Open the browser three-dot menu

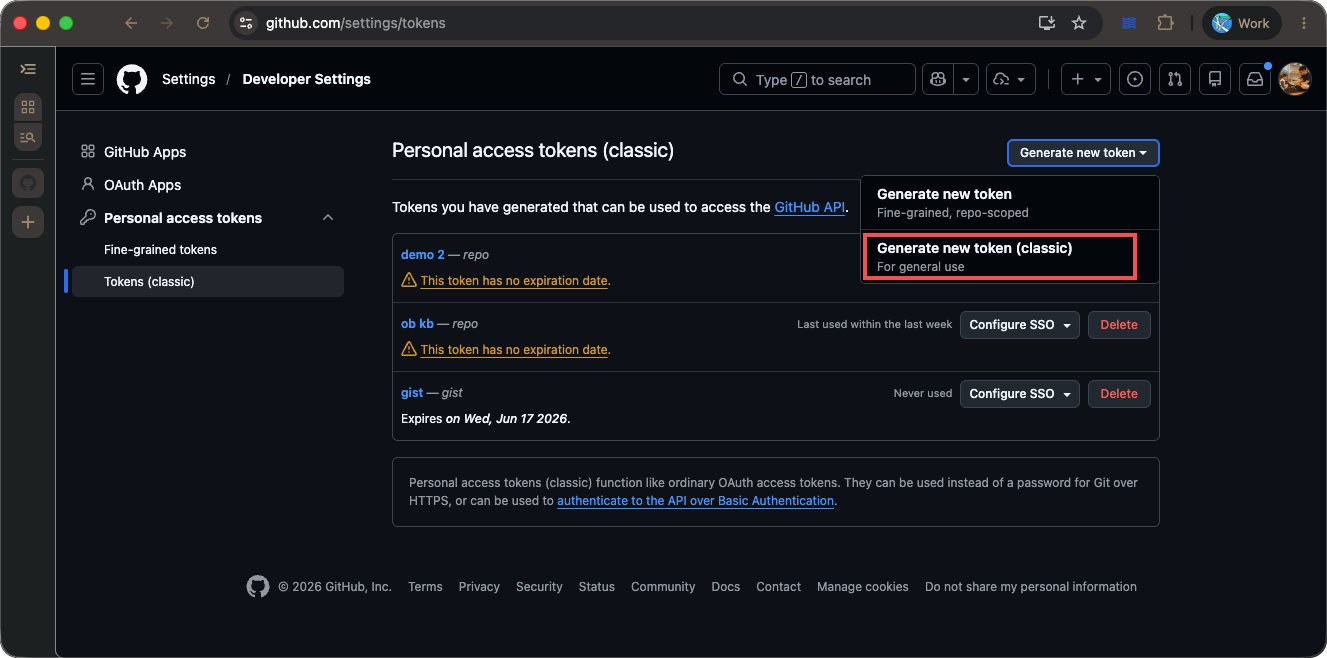(1304, 23)
